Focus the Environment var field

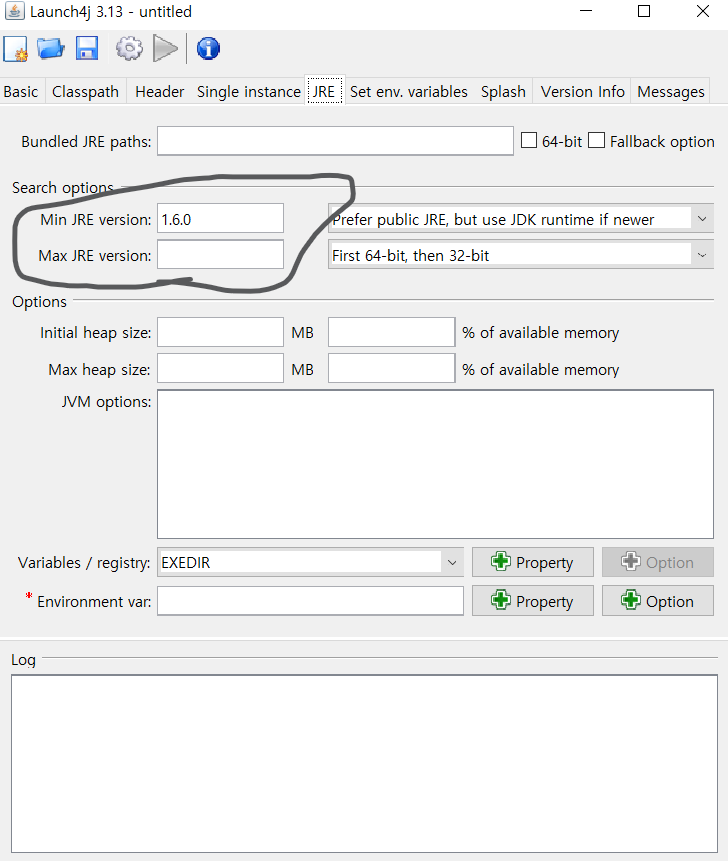310,601
